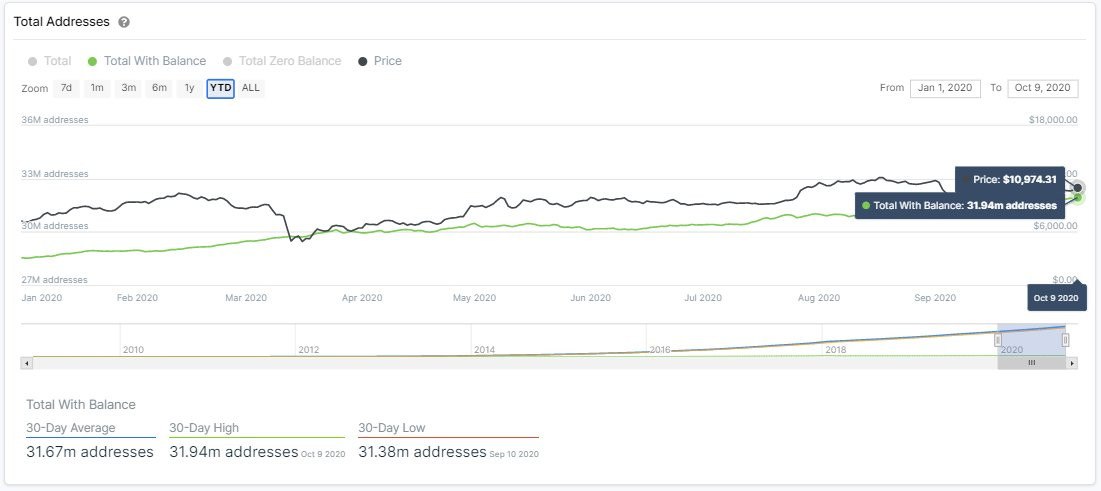Grab the right navigator range handle
The width and height of the screenshot is (1101, 491).
coord(1065,340)
